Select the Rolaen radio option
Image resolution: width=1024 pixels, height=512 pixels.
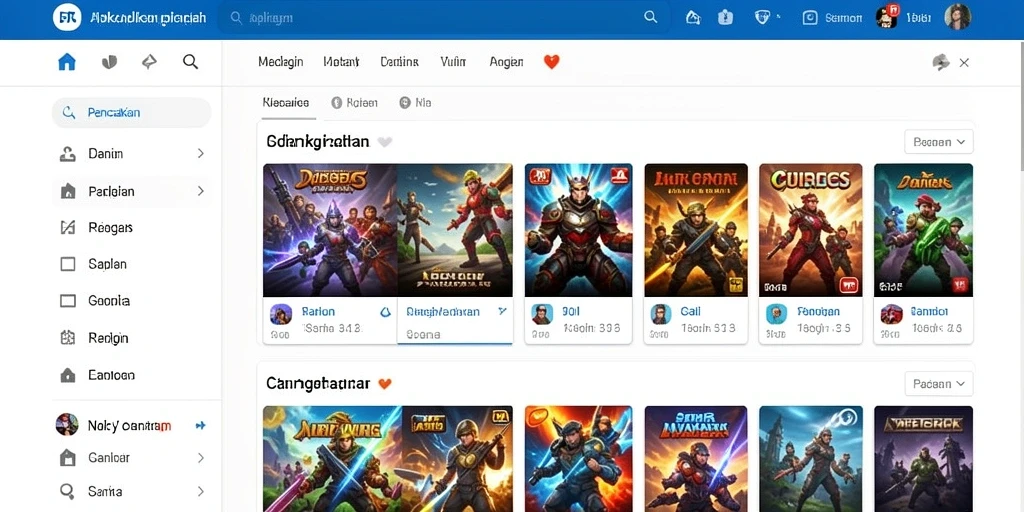coord(337,103)
